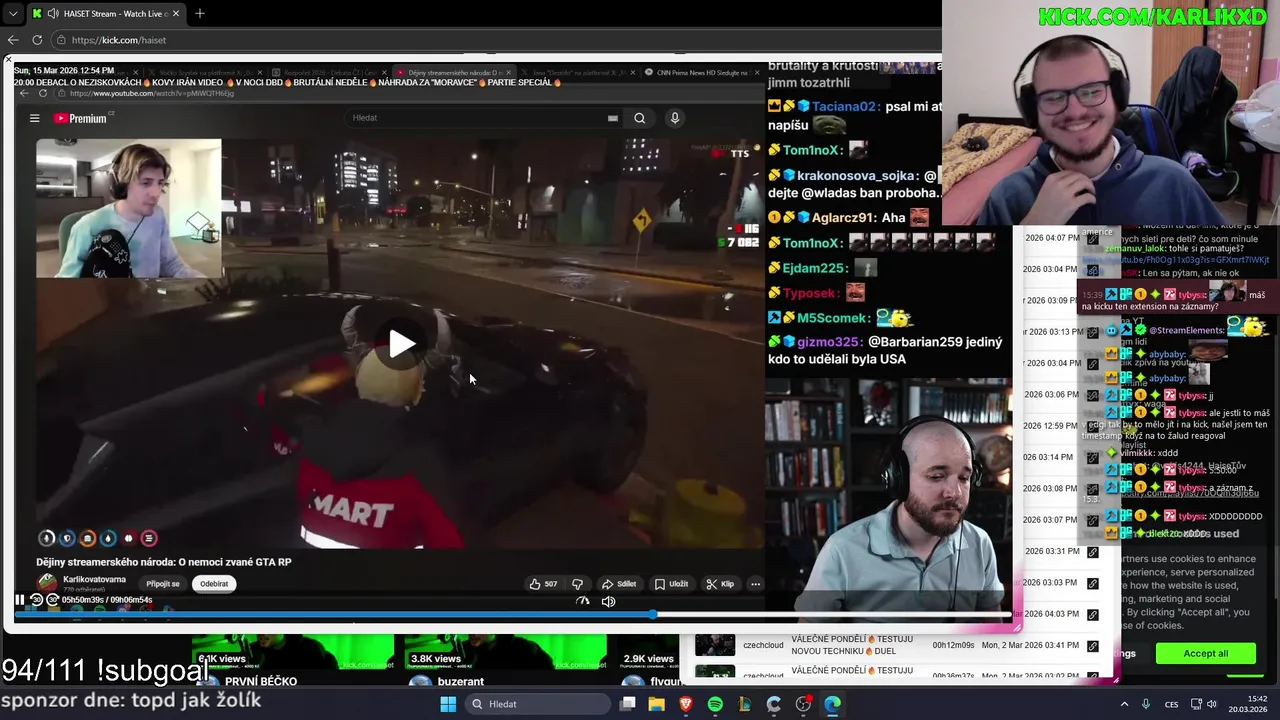1280x720 pixels.
Task: Click chat username krakonosova_sojka
Action: pyautogui.click(x=857, y=176)
